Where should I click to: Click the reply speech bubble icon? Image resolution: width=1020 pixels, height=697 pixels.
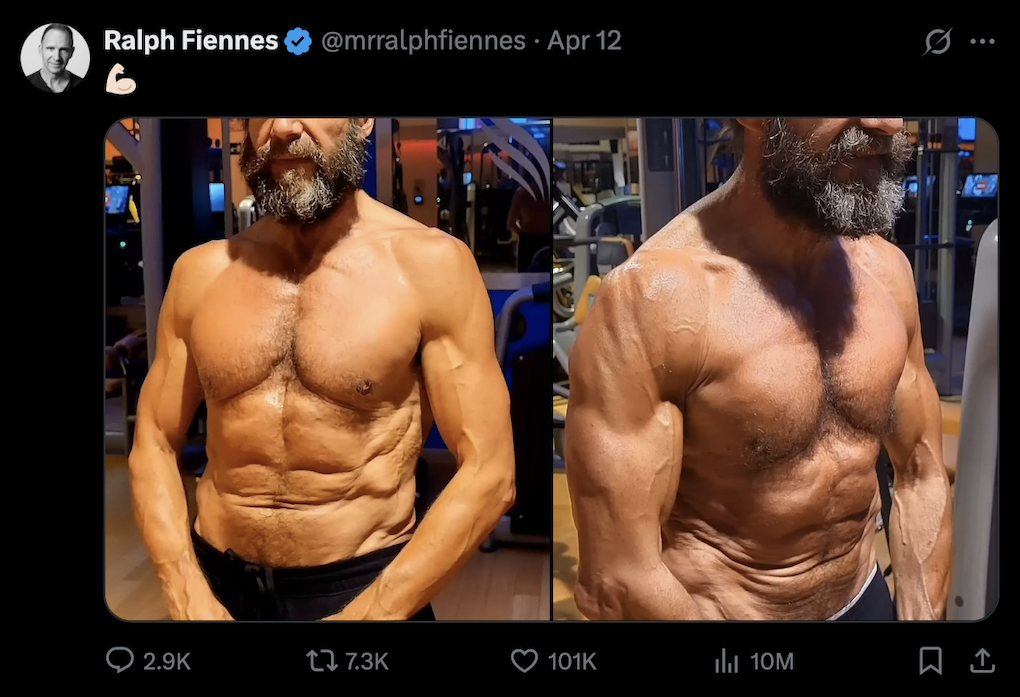120,660
